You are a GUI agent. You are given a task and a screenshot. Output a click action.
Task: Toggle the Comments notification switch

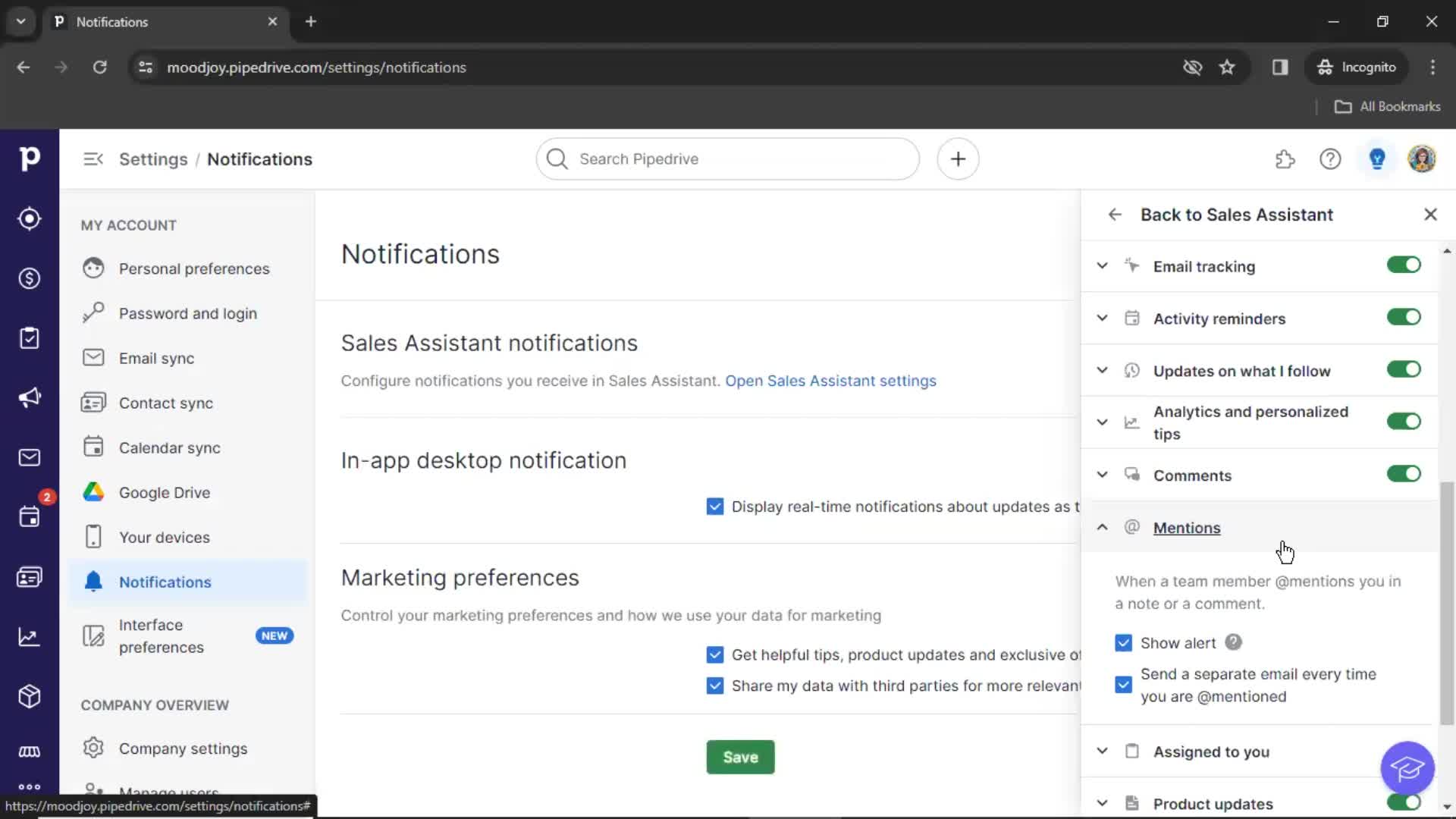(1403, 474)
